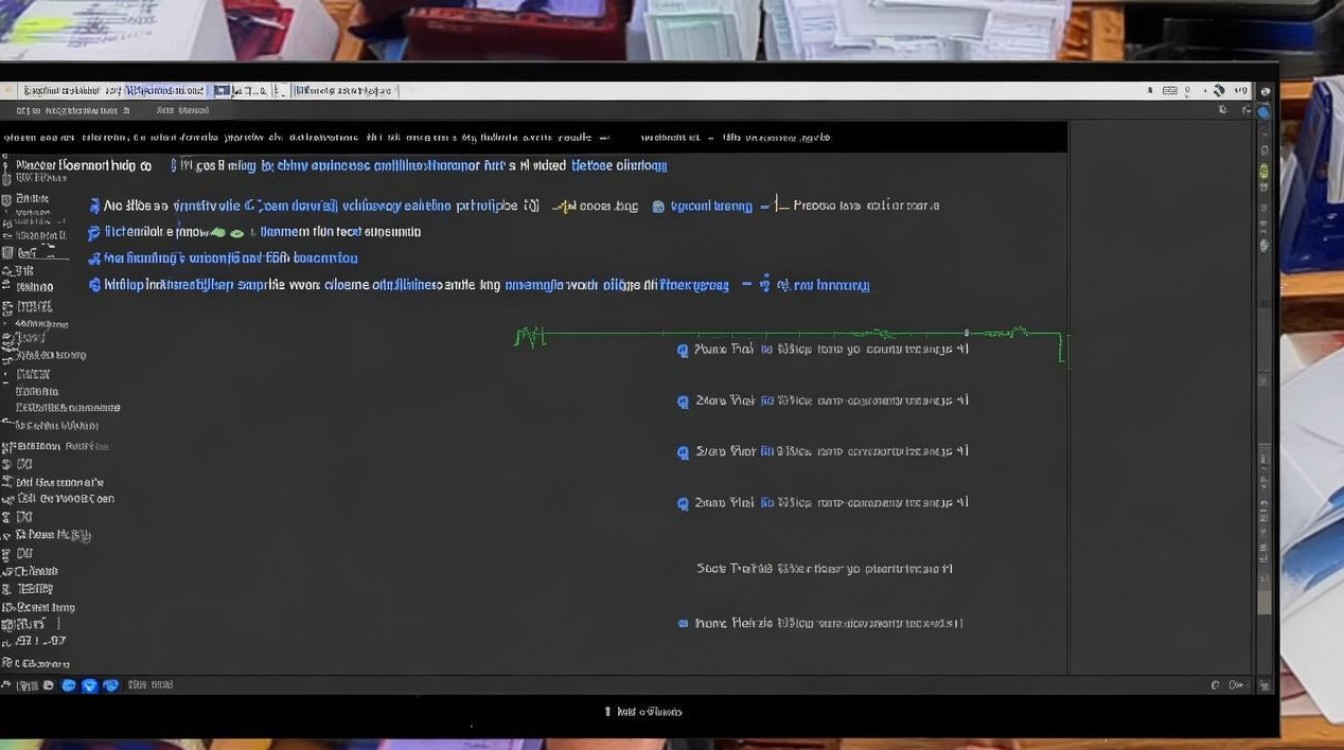Expand the bottom-most entry in the left sidebar list
Image resolution: width=1344 pixels, height=750 pixels.
(x=8, y=663)
